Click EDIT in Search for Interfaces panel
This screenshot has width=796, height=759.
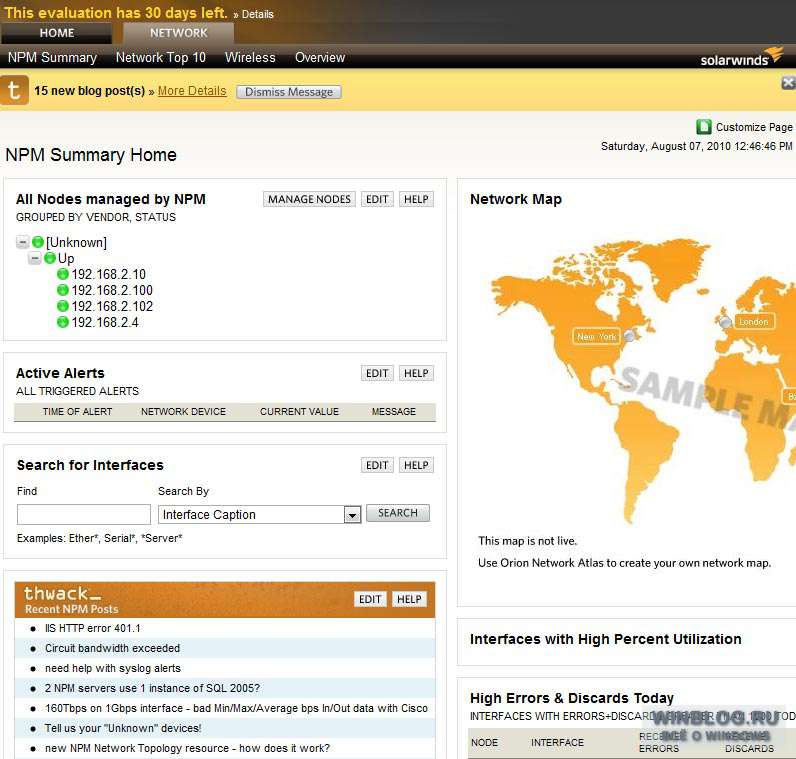[x=377, y=465]
